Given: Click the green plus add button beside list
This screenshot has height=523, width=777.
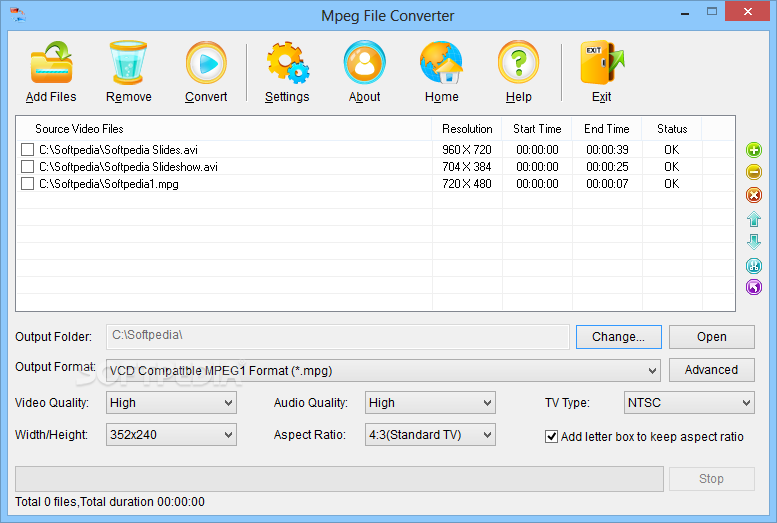Looking at the screenshot, I should pyautogui.click(x=754, y=150).
